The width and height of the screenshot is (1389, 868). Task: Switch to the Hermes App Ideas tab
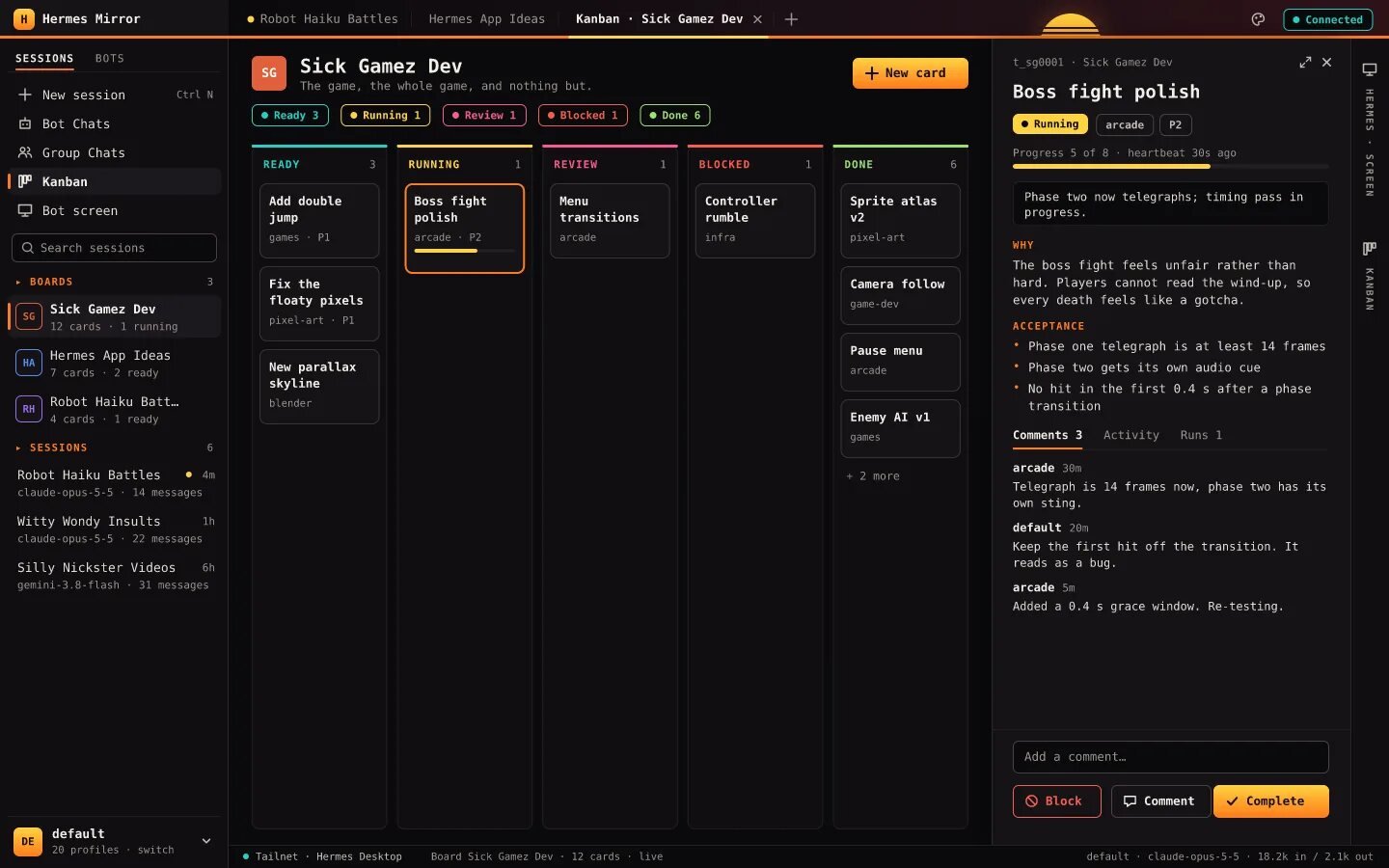[x=487, y=19]
